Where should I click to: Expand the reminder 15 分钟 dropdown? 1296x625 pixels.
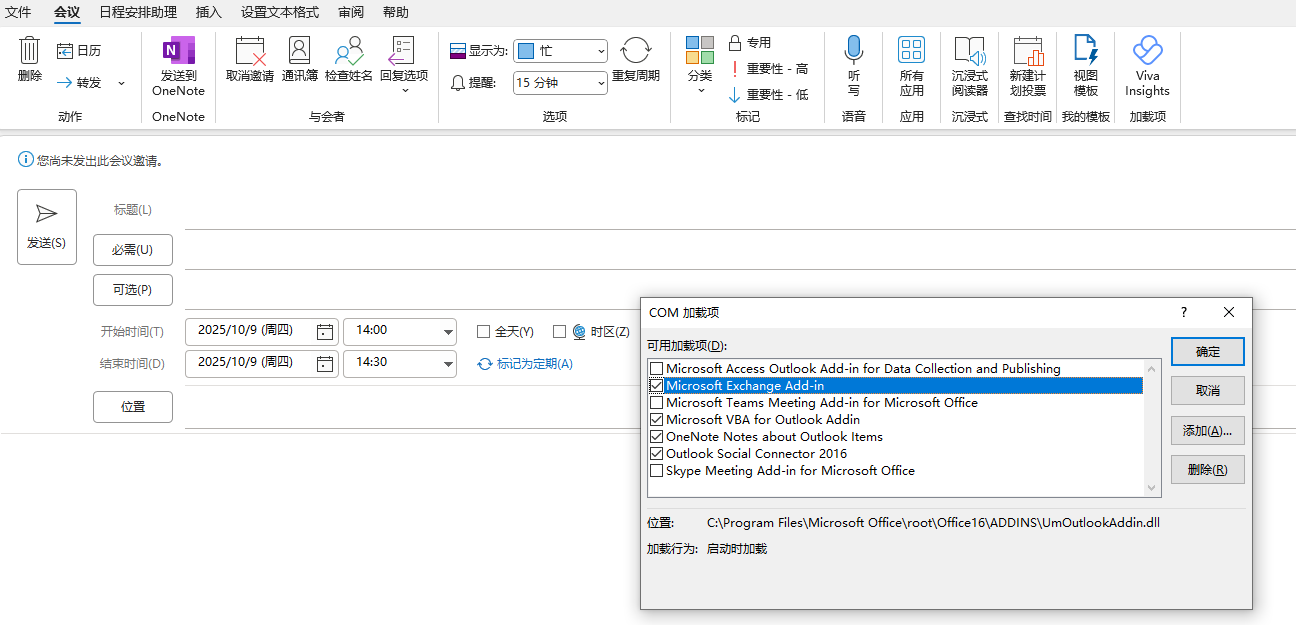[600, 84]
